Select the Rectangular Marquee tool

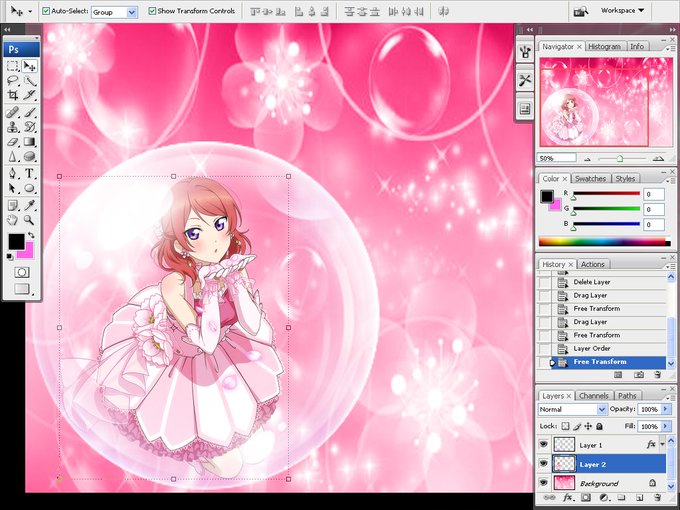[13, 66]
